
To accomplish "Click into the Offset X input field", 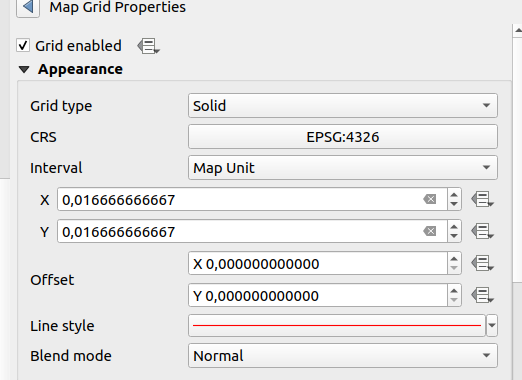I will click(x=318, y=263).
